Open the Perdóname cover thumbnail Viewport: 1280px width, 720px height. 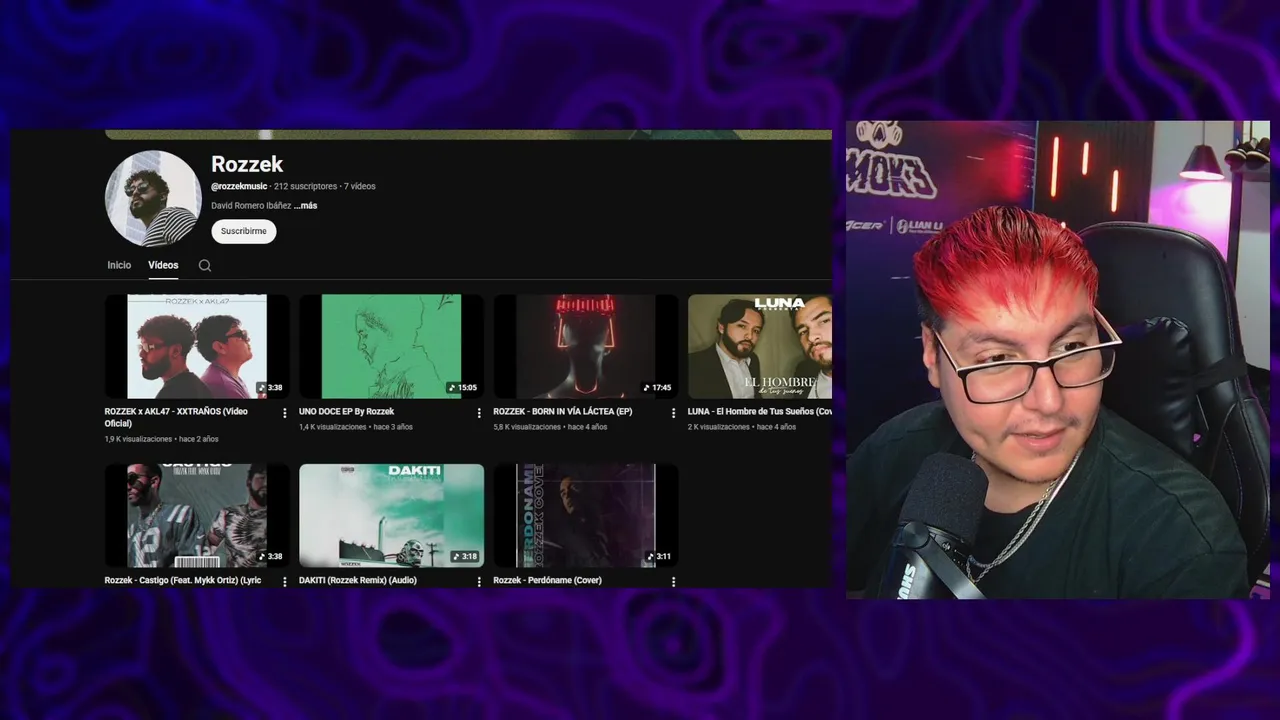pyautogui.click(x=585, y=515)
